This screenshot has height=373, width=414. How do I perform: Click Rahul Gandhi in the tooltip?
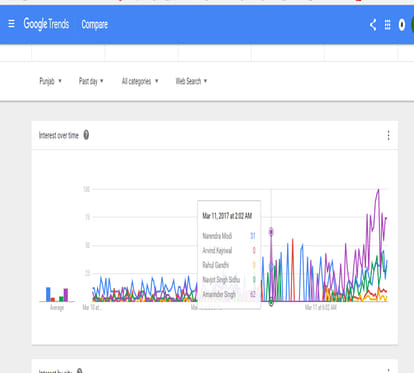point(216,265)
